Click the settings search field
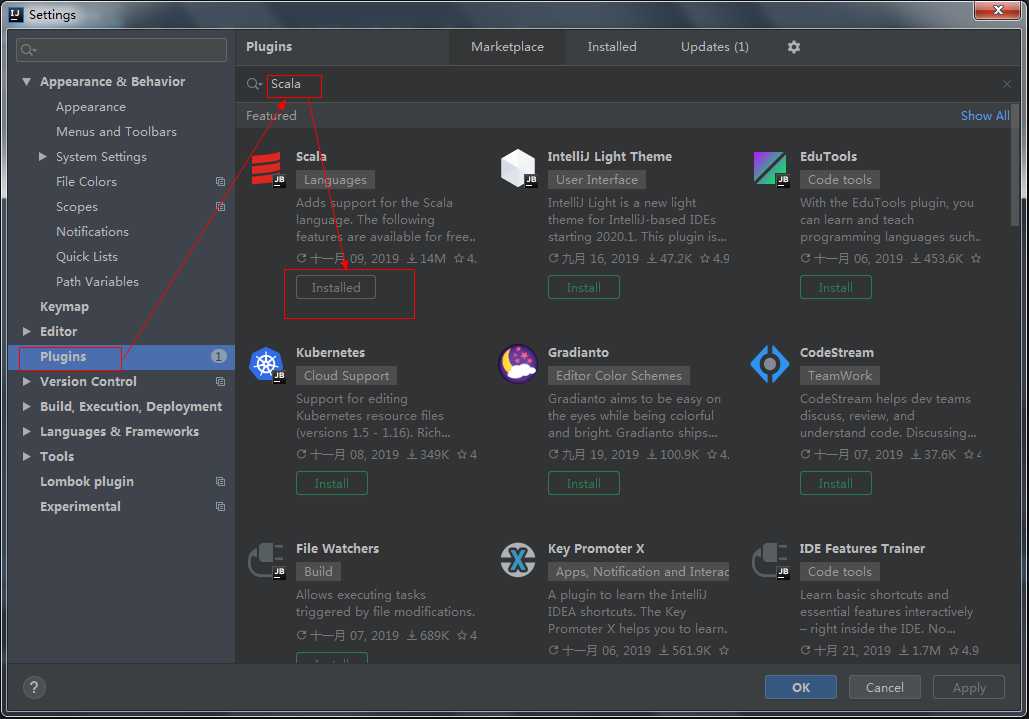 pyautogui.click(x=121, y=49)
